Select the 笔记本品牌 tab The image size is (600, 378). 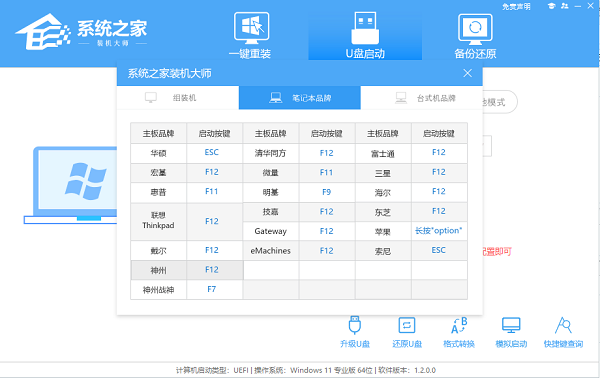click(x=300, y=98)
